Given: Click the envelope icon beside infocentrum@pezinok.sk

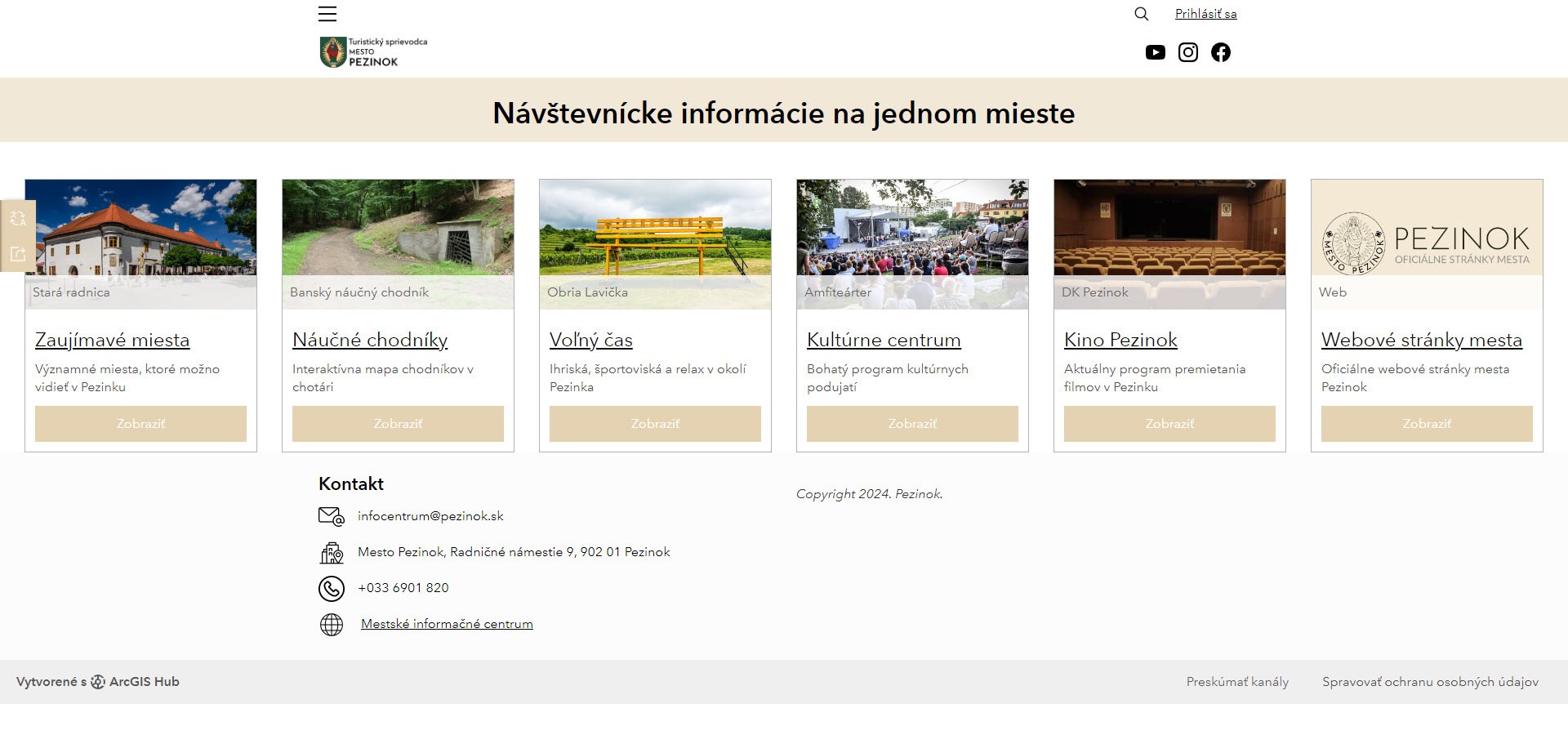Looking at the screenshot, I should pos(330,515).
